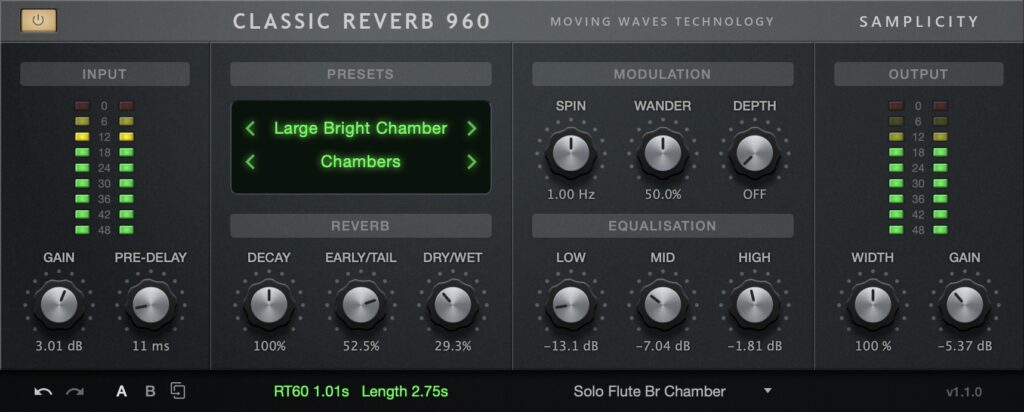Click the DECAY knob
The width and height of the screenshot is (1024, 412).
268,304
